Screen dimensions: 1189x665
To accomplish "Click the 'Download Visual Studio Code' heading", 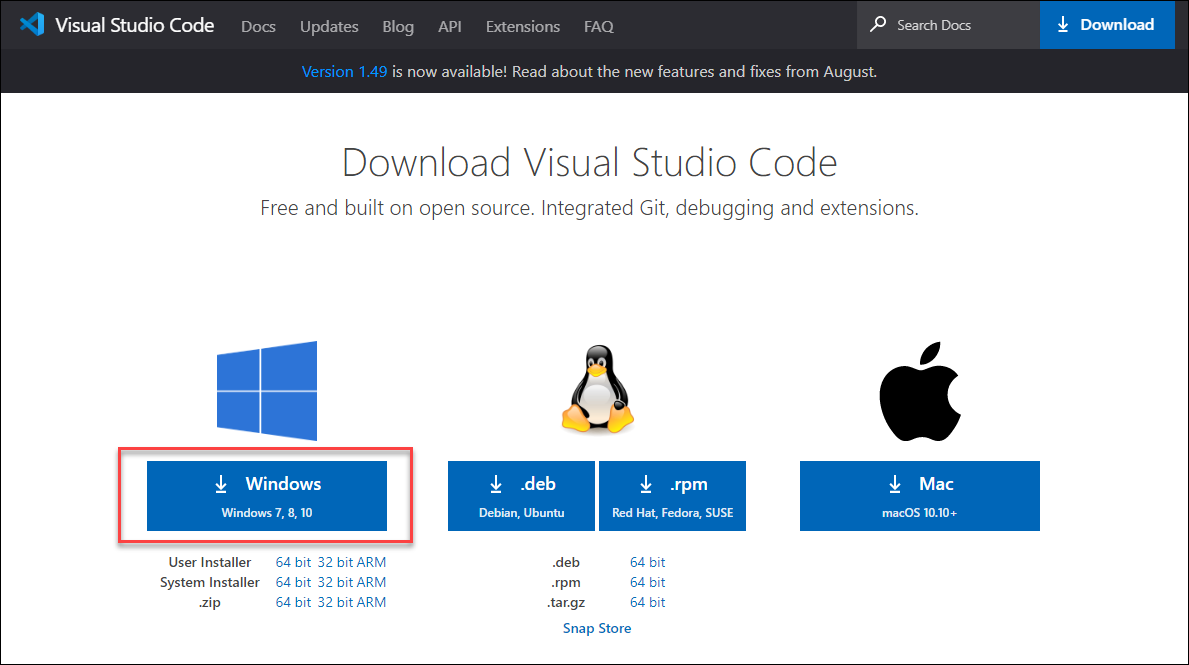I will (589, 162).
